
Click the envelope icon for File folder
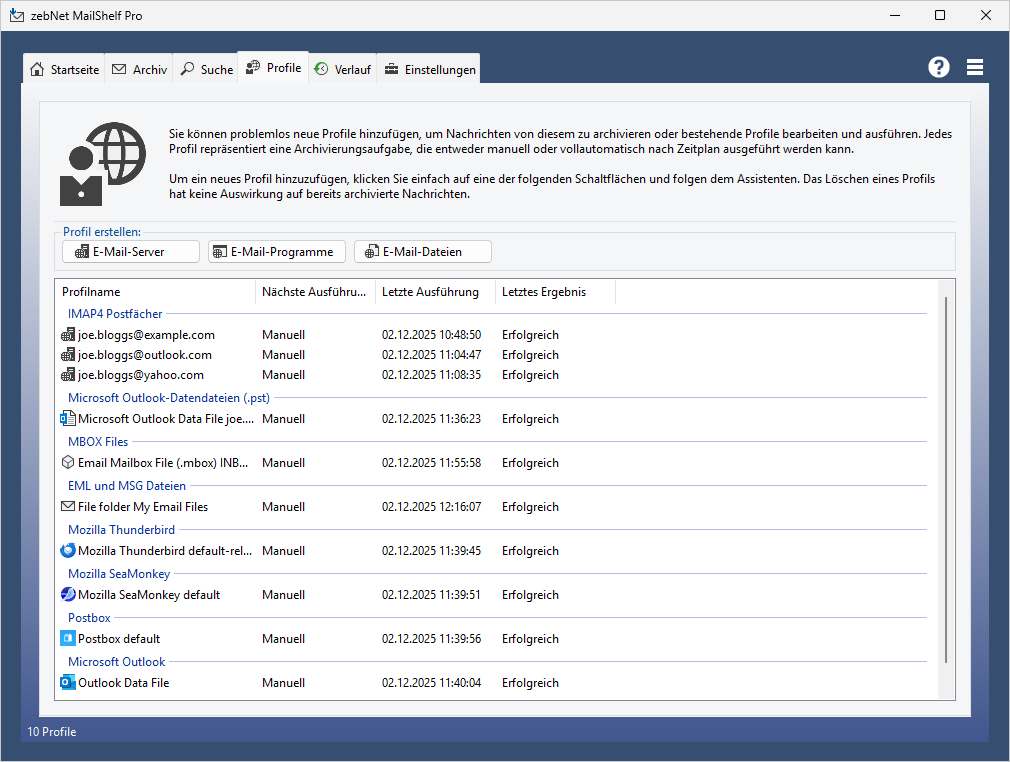point(68,507)
